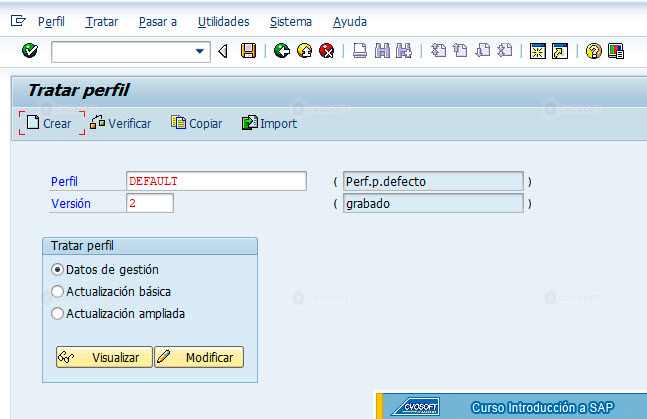Open the Utilidades menu
The height and width of the screenshot is (419, 647).
click(x=224, y=22)
